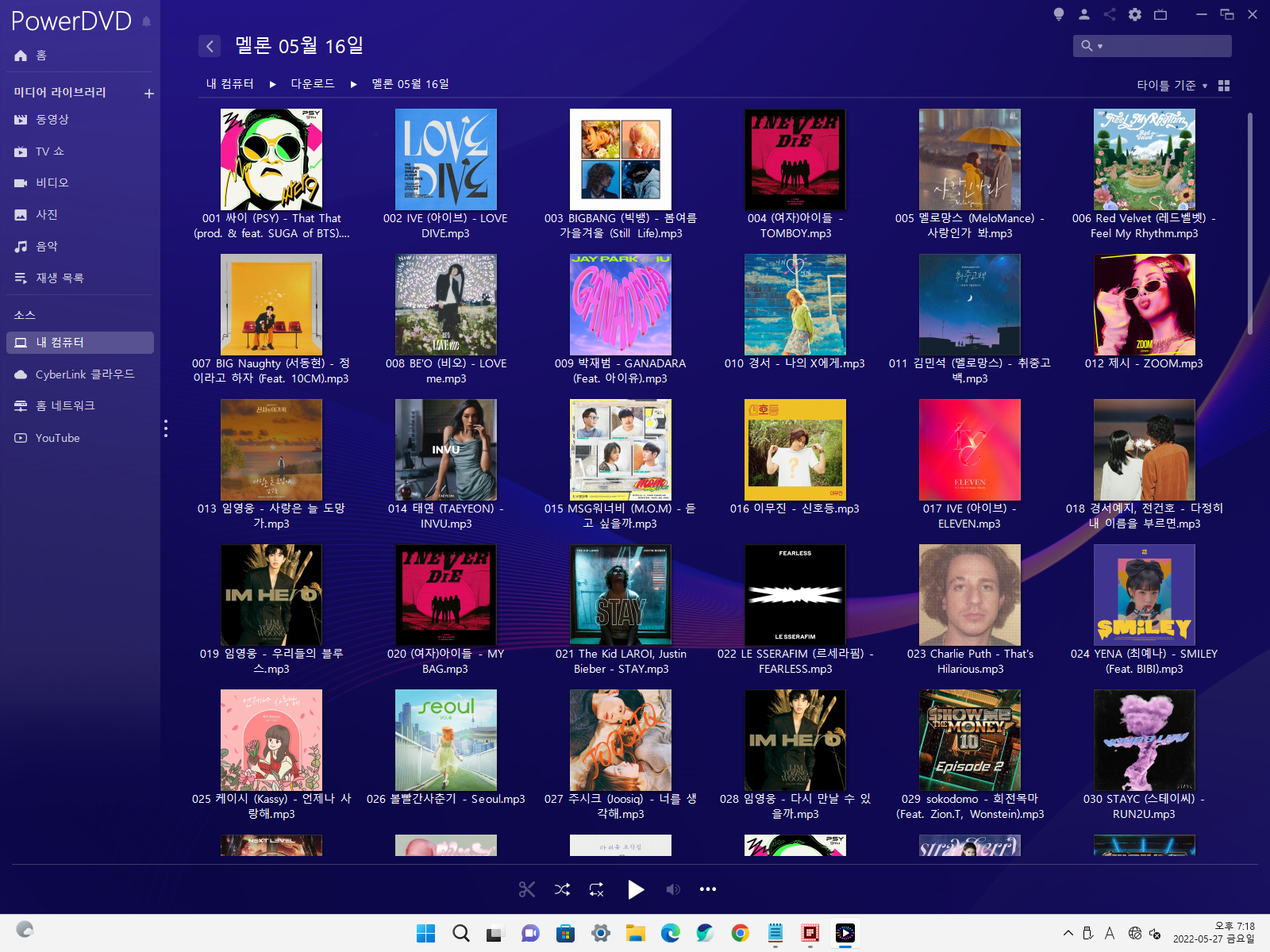Select 012 제시 ZOOM thumbnail

click(1145, 305)
